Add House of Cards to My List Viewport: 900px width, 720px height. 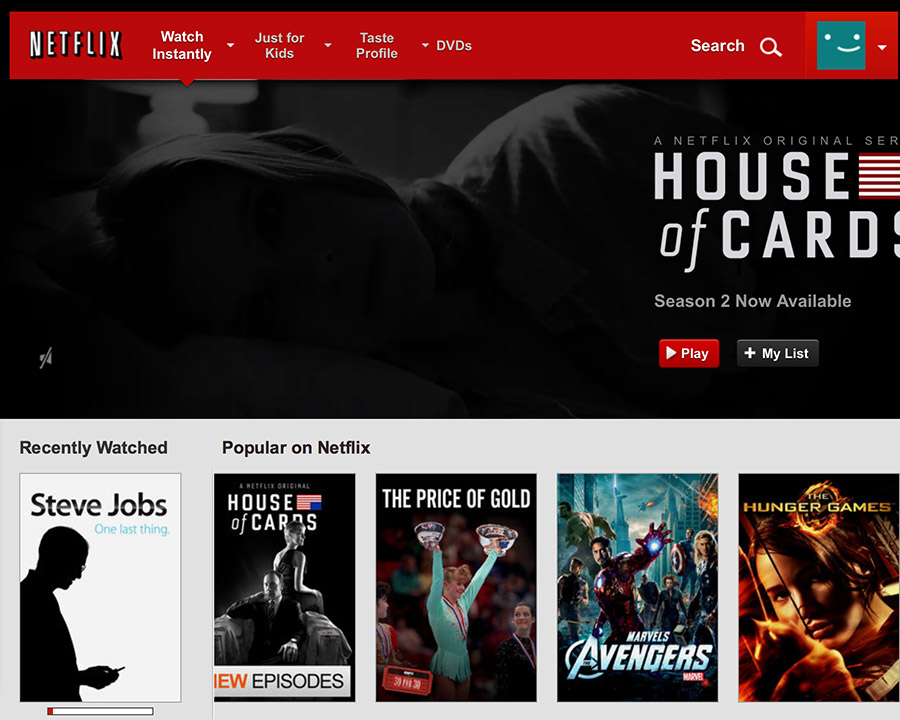(x=777, y=353)
